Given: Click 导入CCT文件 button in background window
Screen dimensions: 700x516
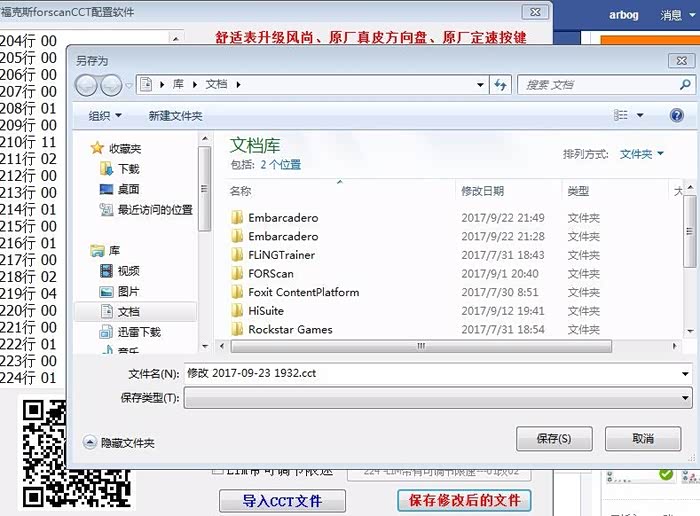Looking at the screenshot, I should coord(282,500).
